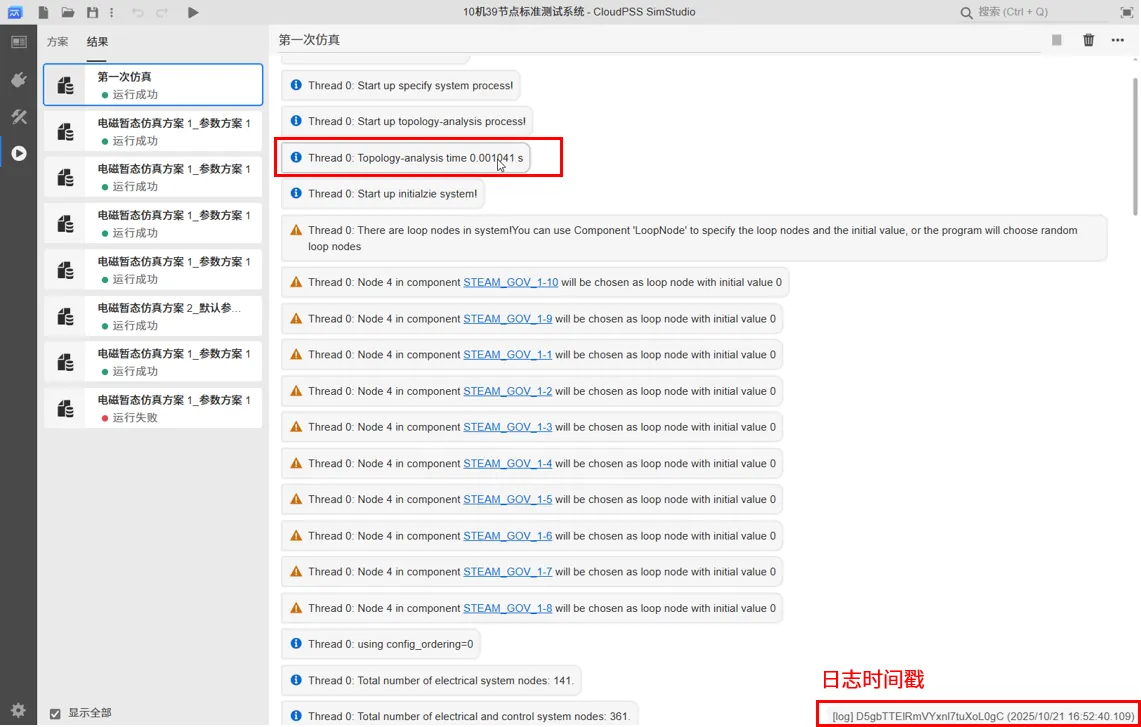Viewport: 1141px width, 727px height.
Task: Open the wrench tools sidebar tab
Action: [18, 117]
